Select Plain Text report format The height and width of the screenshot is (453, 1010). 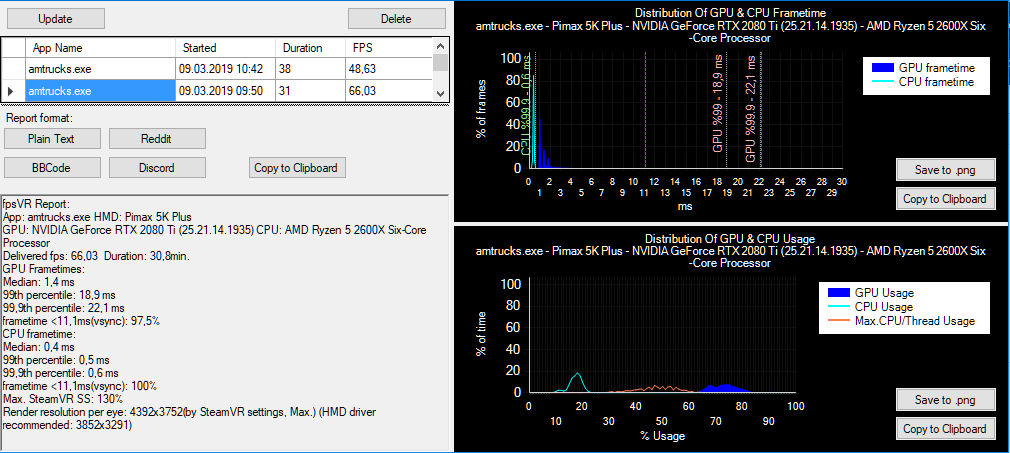[52, 139]
